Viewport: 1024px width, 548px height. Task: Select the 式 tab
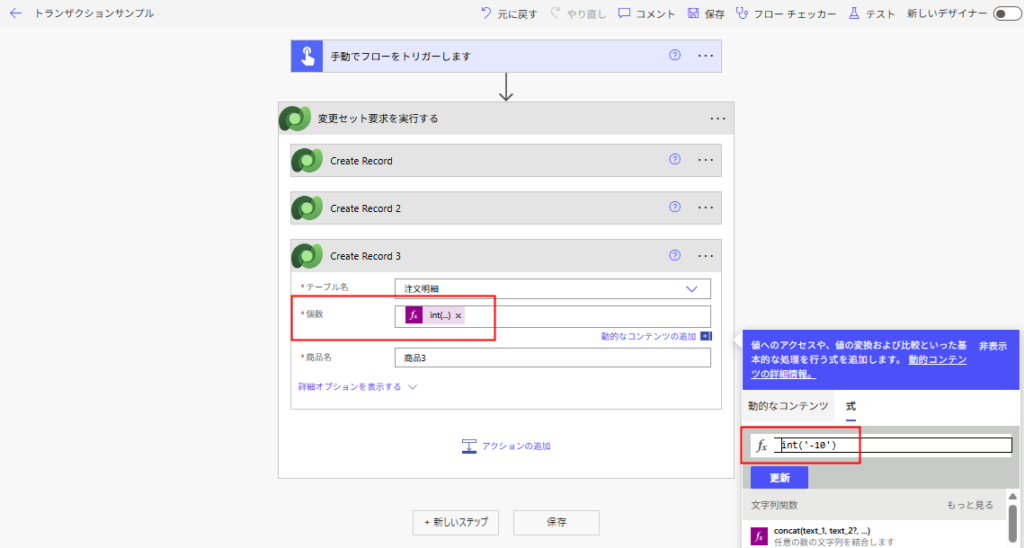pyautogui.click(x=851, y=406)
